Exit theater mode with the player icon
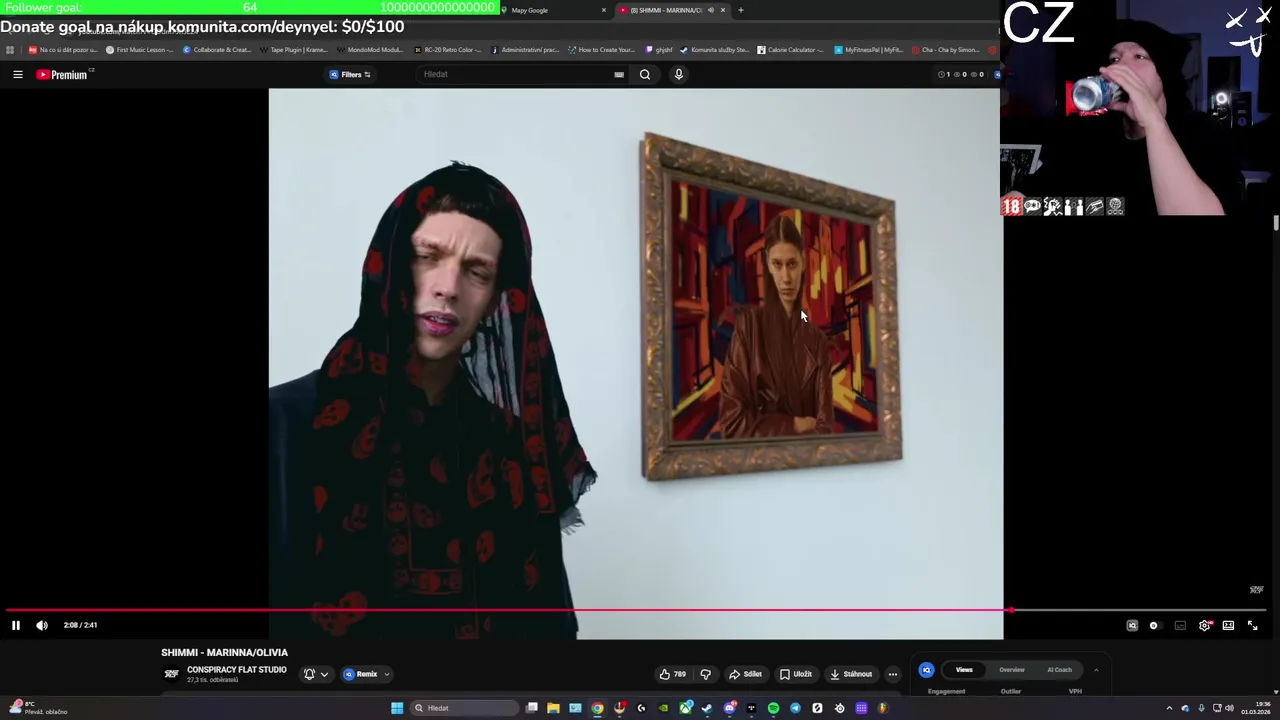1280x720 pixels. click(x=1228, y=625)
